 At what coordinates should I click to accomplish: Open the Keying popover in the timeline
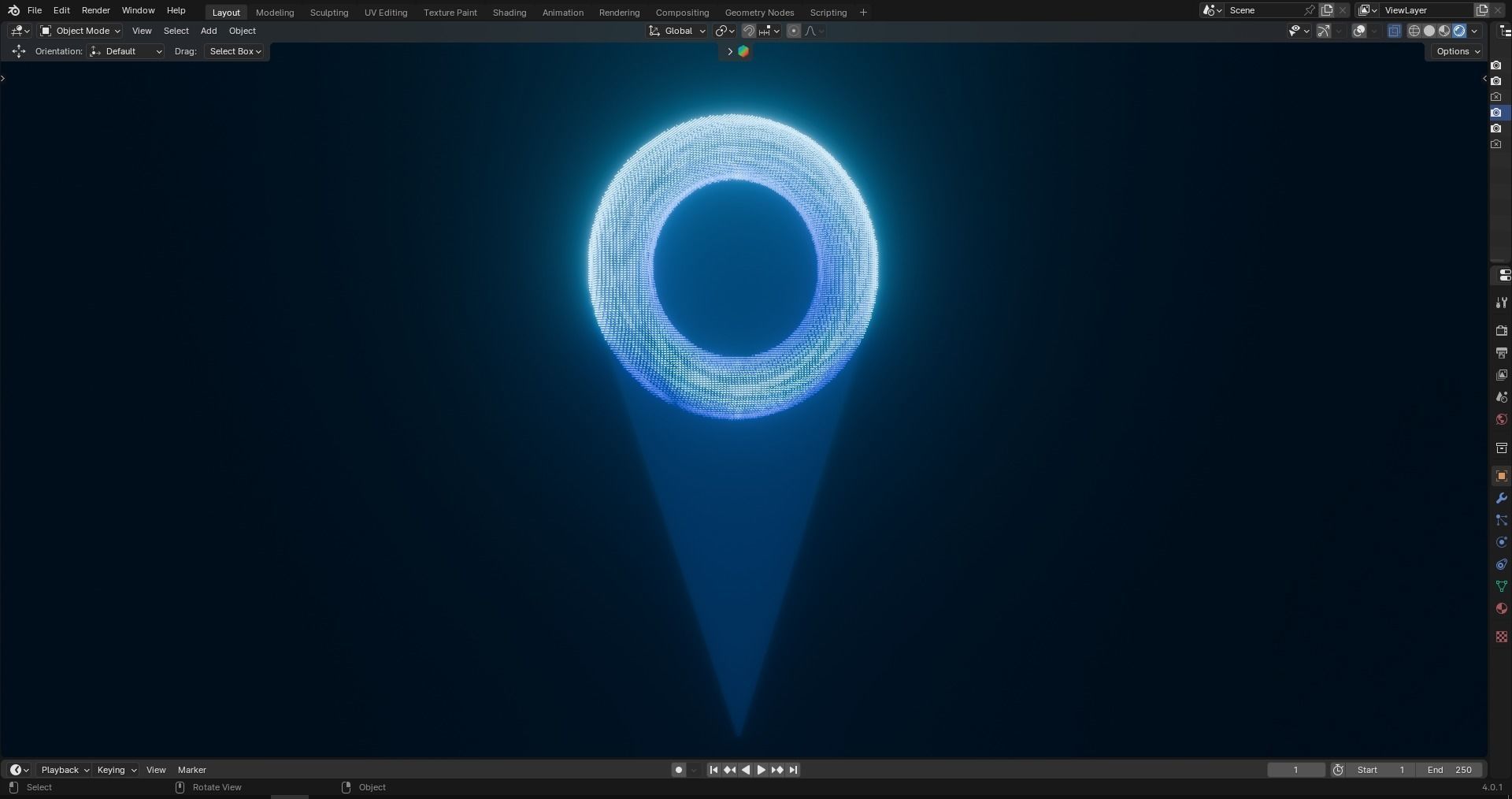116,770
